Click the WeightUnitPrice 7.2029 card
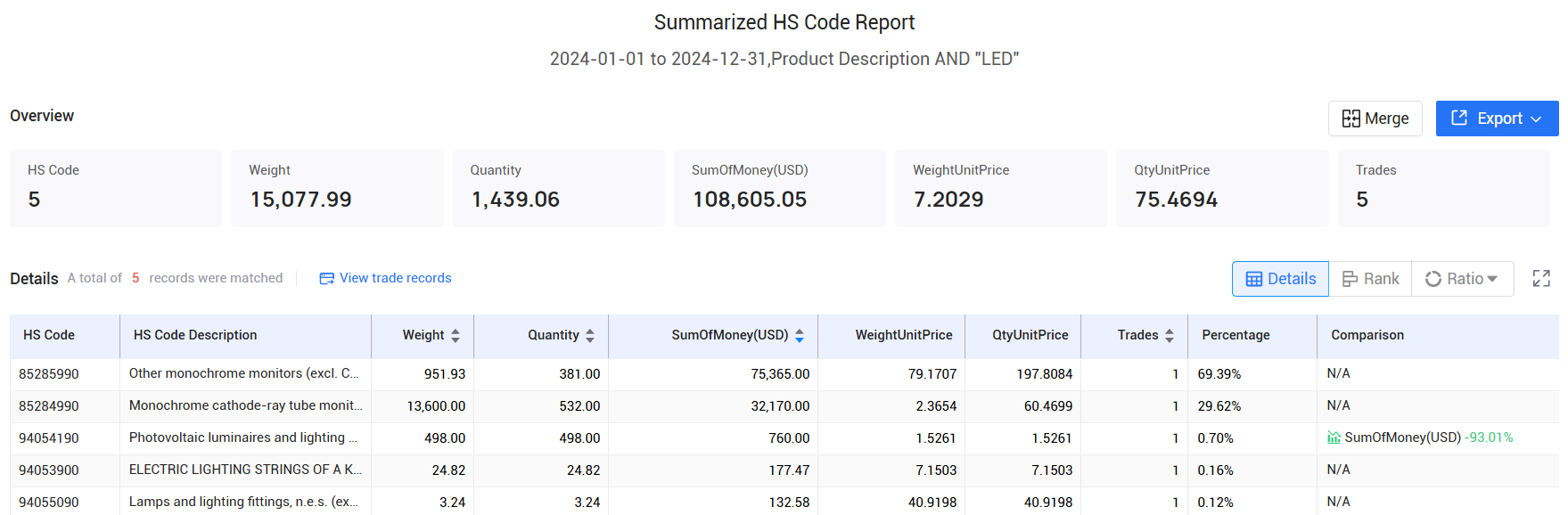Image resolution: width=1568 pixels, height=515 pixels. (1001, 188)
